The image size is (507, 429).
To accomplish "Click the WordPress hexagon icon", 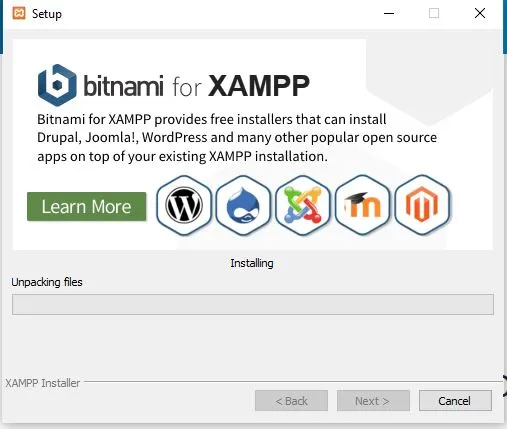I will 184,205.
